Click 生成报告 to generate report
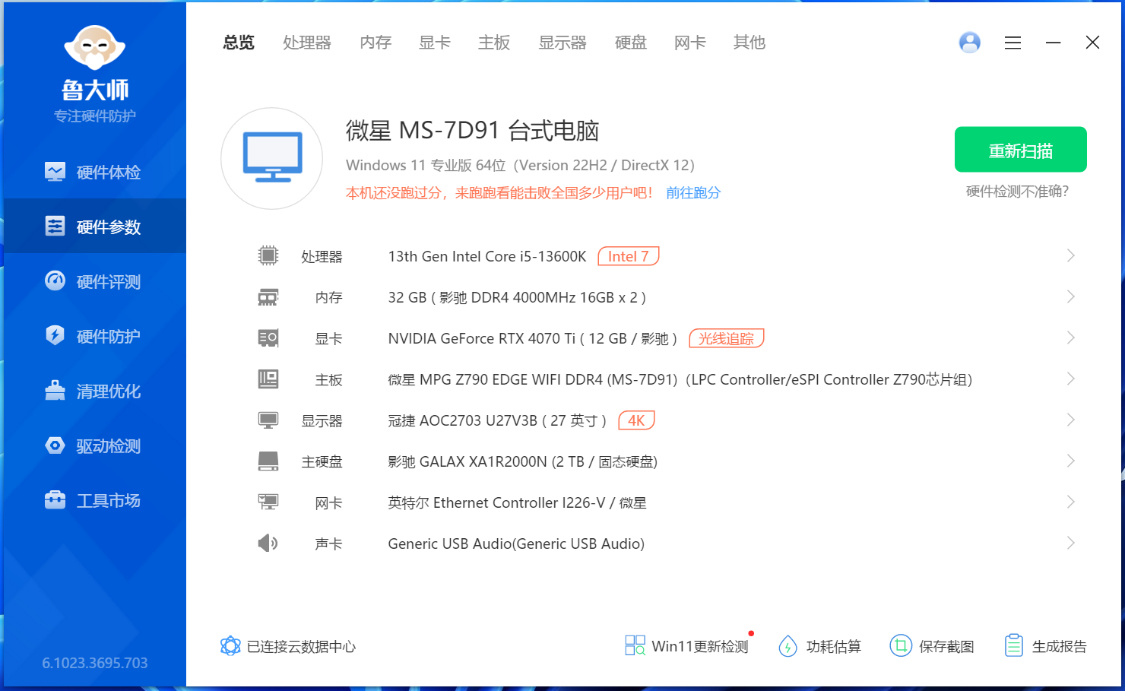1125x691 pixels. point(1045,646)
